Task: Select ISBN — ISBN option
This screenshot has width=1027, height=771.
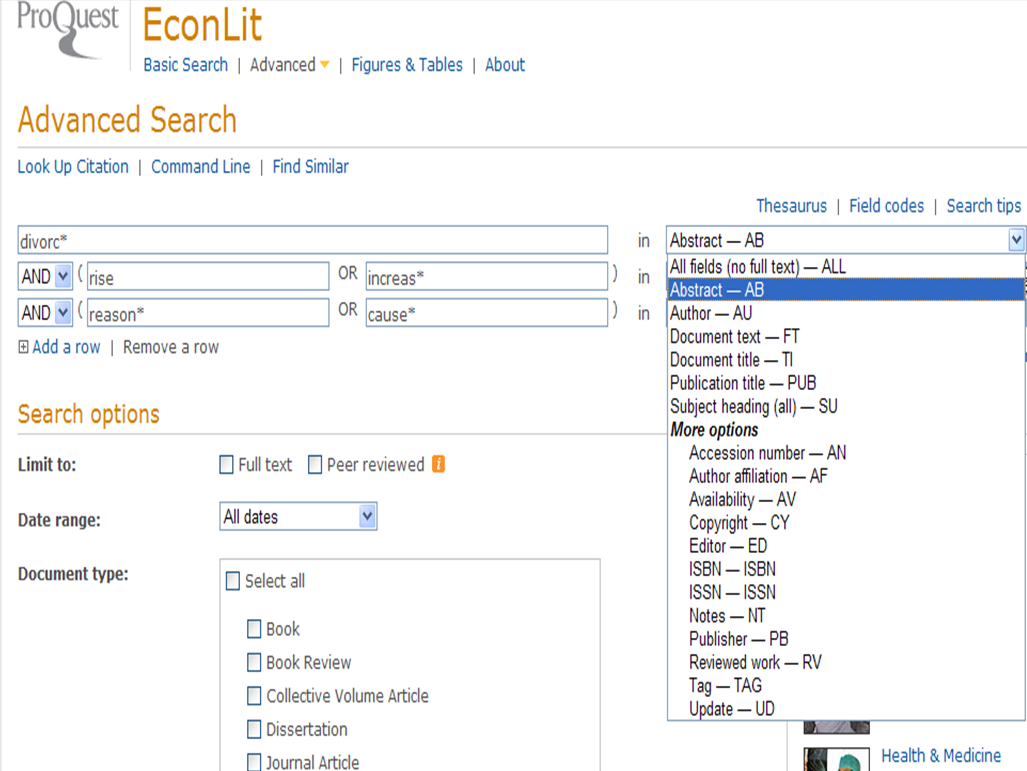Action: 845,569
